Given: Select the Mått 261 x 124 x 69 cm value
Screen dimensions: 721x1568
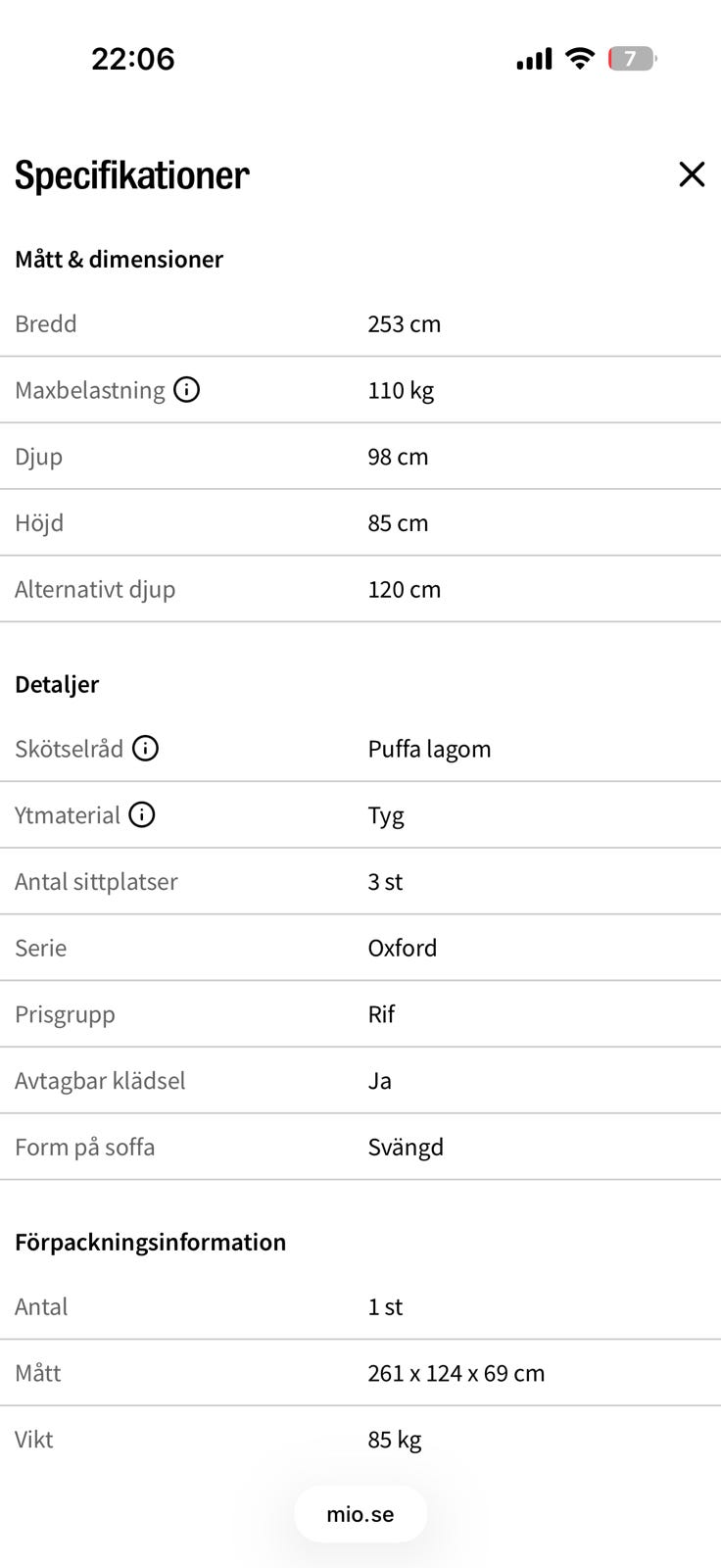Looking at the screenshot, I should click(457, 1373).
